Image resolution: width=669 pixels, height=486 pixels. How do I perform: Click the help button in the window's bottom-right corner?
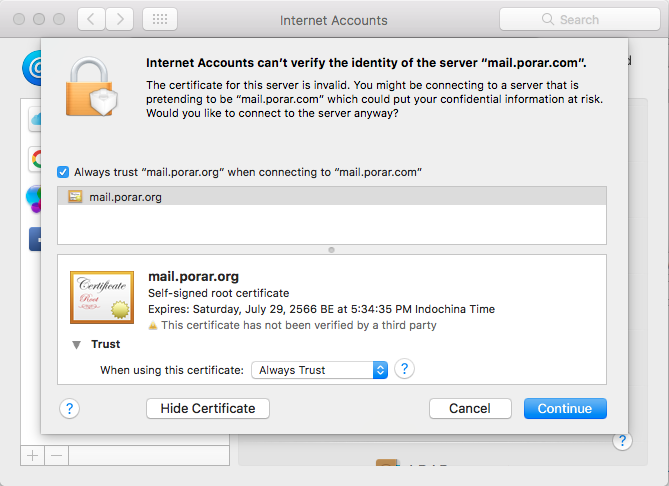click(x=622, y=440)
